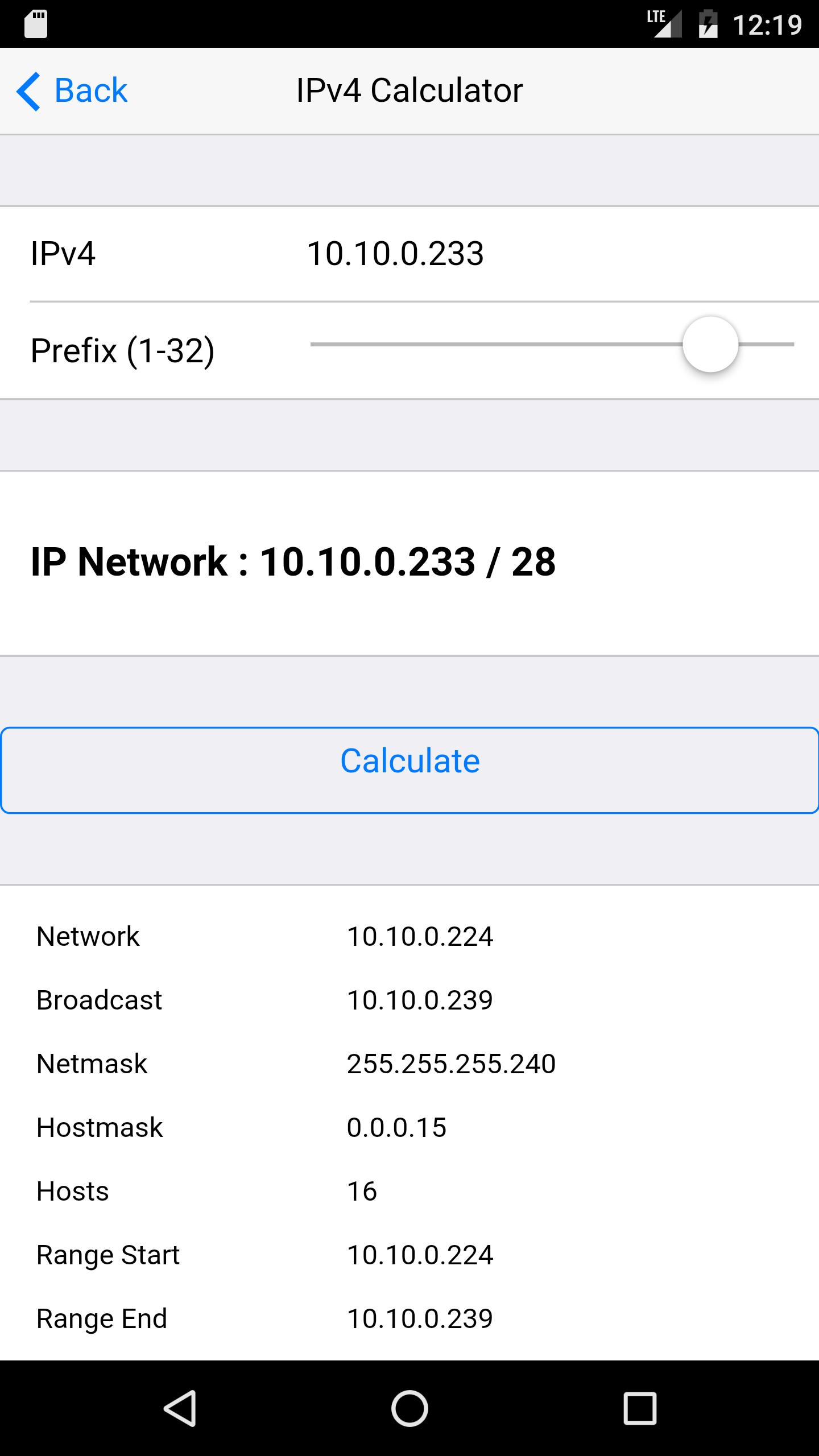Tap the 12:19 clock in status bar
This screenshot has height=1456, width=819.
(x=767, y=25)
